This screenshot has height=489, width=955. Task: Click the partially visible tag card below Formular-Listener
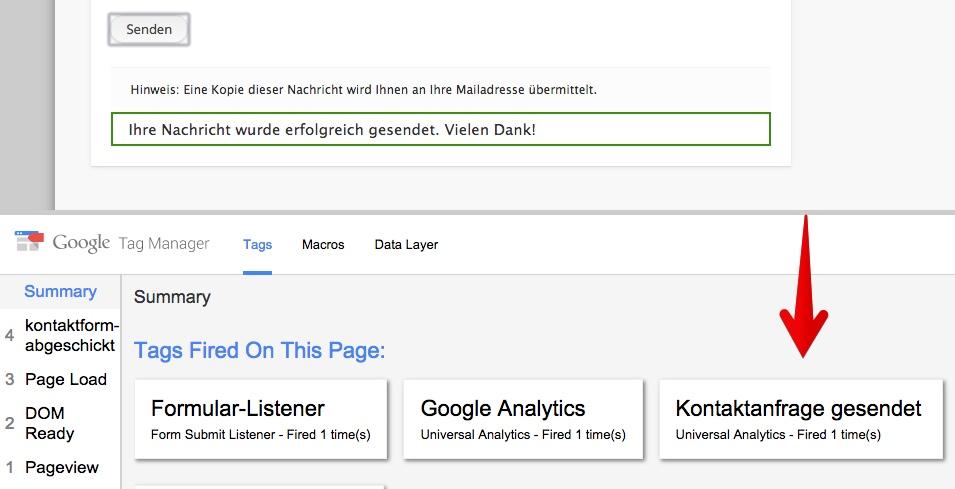260,487
